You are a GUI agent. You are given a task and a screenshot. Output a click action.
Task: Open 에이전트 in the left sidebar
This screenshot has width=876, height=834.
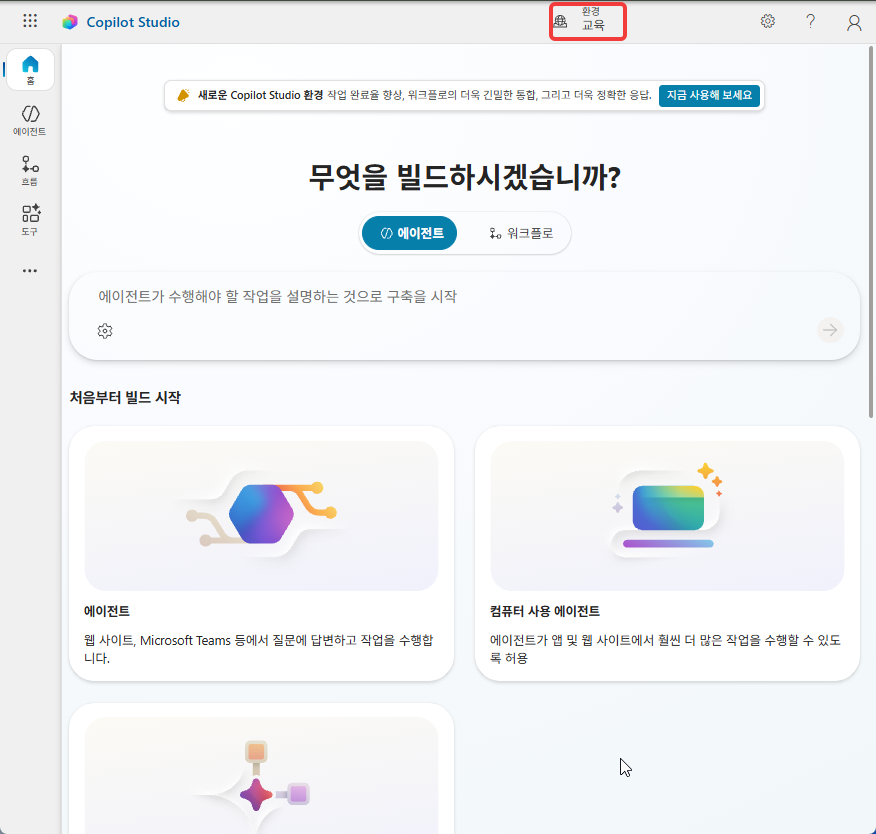(30, 121)
